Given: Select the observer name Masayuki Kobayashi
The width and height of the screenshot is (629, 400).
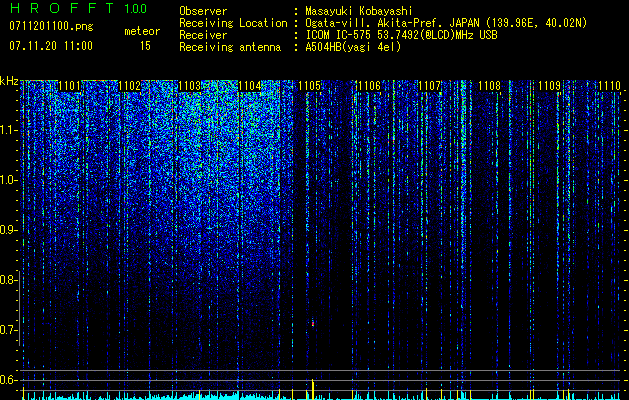Looking at the screenshot, I should [x=359, y=11].
